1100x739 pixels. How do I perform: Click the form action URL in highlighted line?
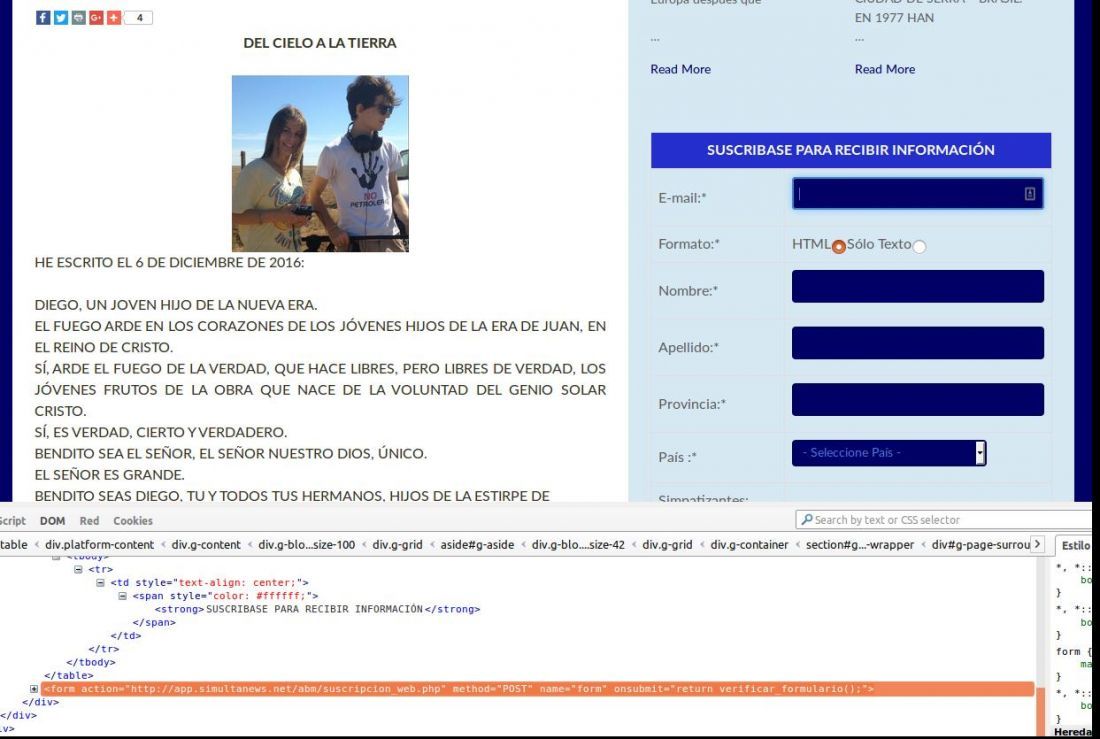286,689
